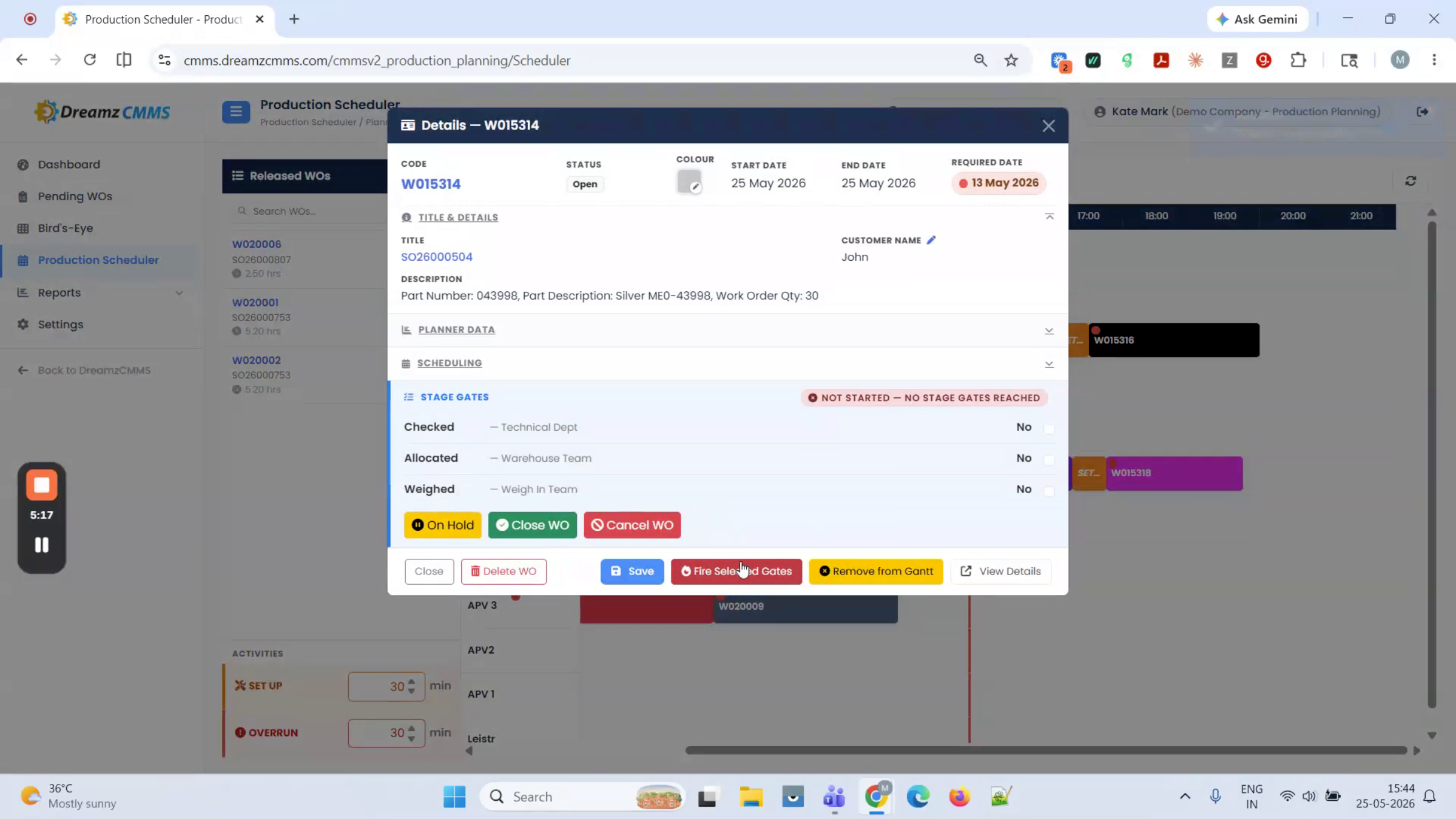Bookmark this page with star icon

click(x=1011, y=60)
